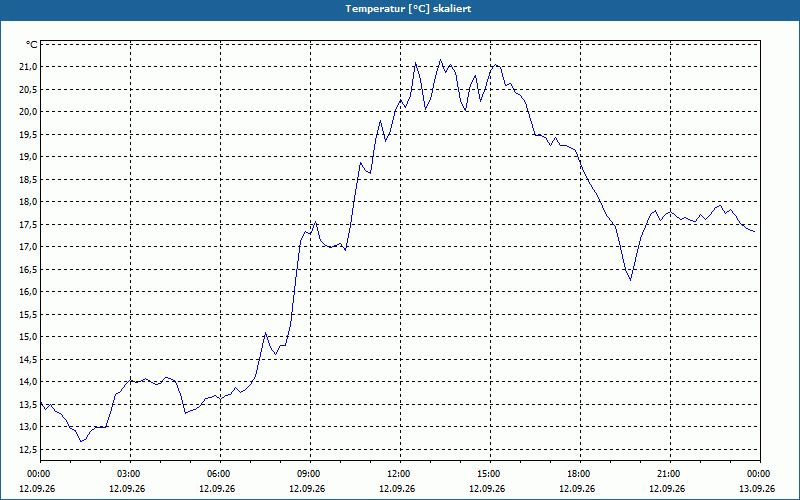The image size is (800, 500).
Task: Click the °C unit label on the axis
Action: [x=31, y=45]
